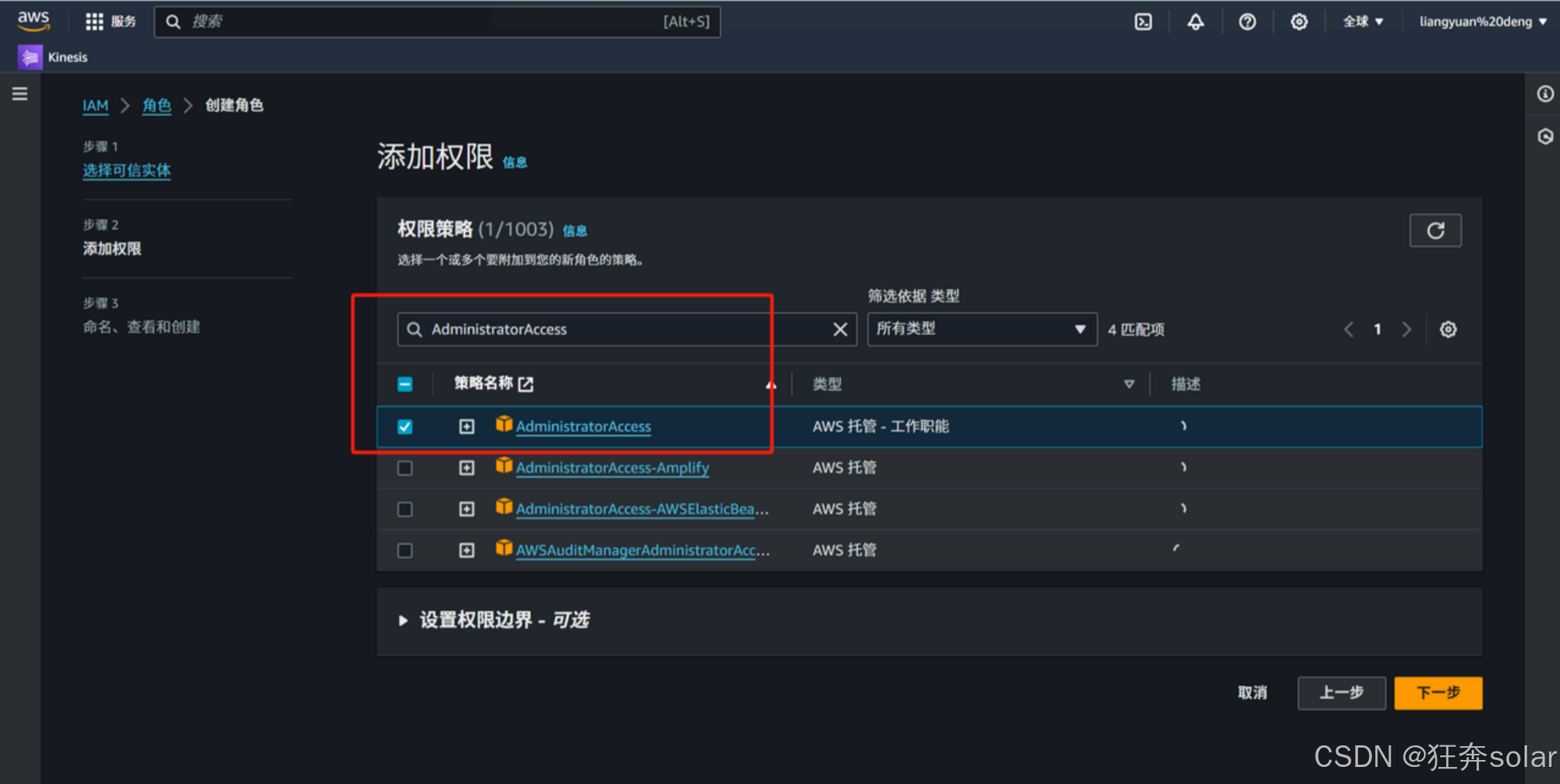Open top bar settings gear
This screenshot has width=1560, height=784.
click(x=1299, y=22)
